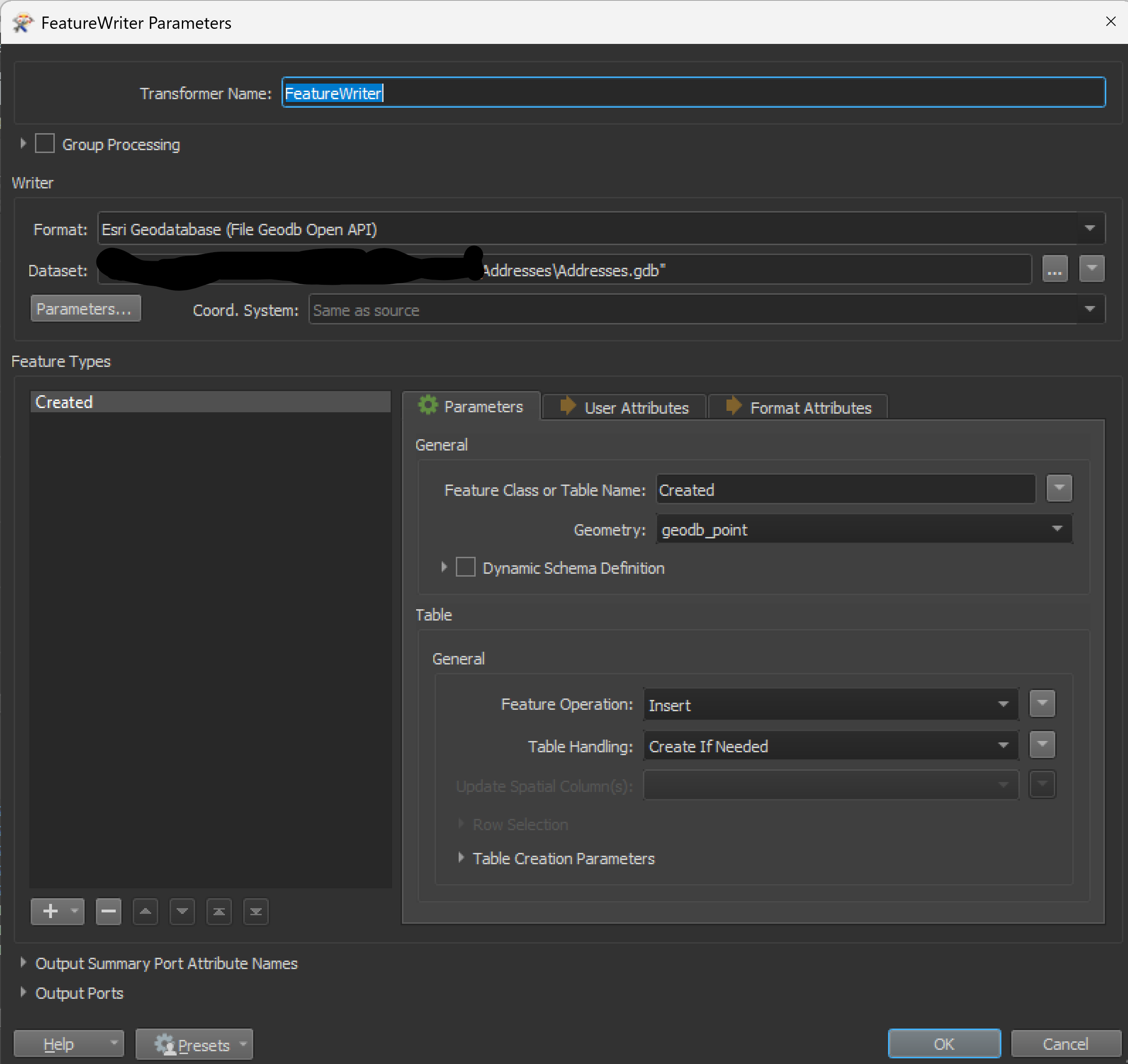
Task: Expand Output Ports section
Action: [23, 992]
